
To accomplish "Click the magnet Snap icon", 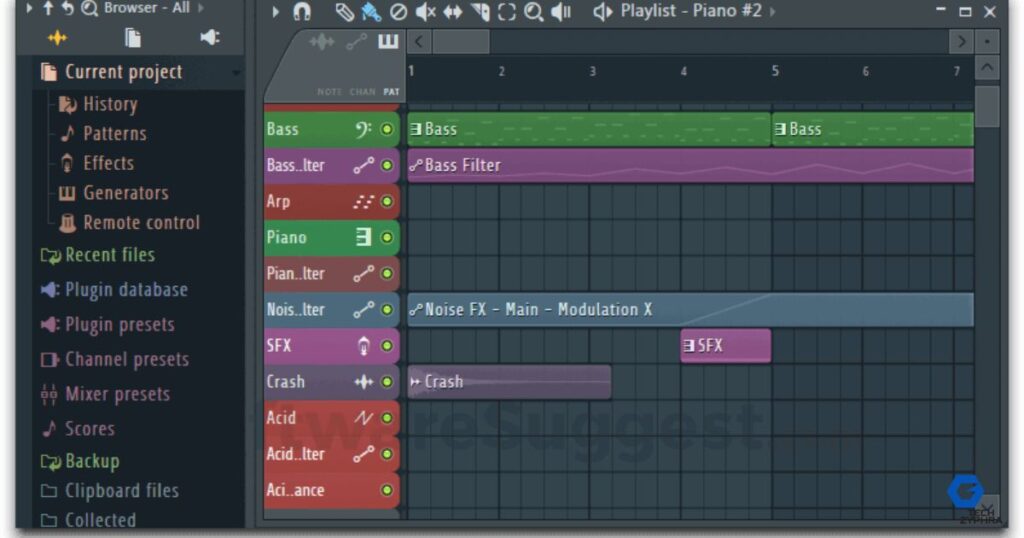I will pos(302,12).
